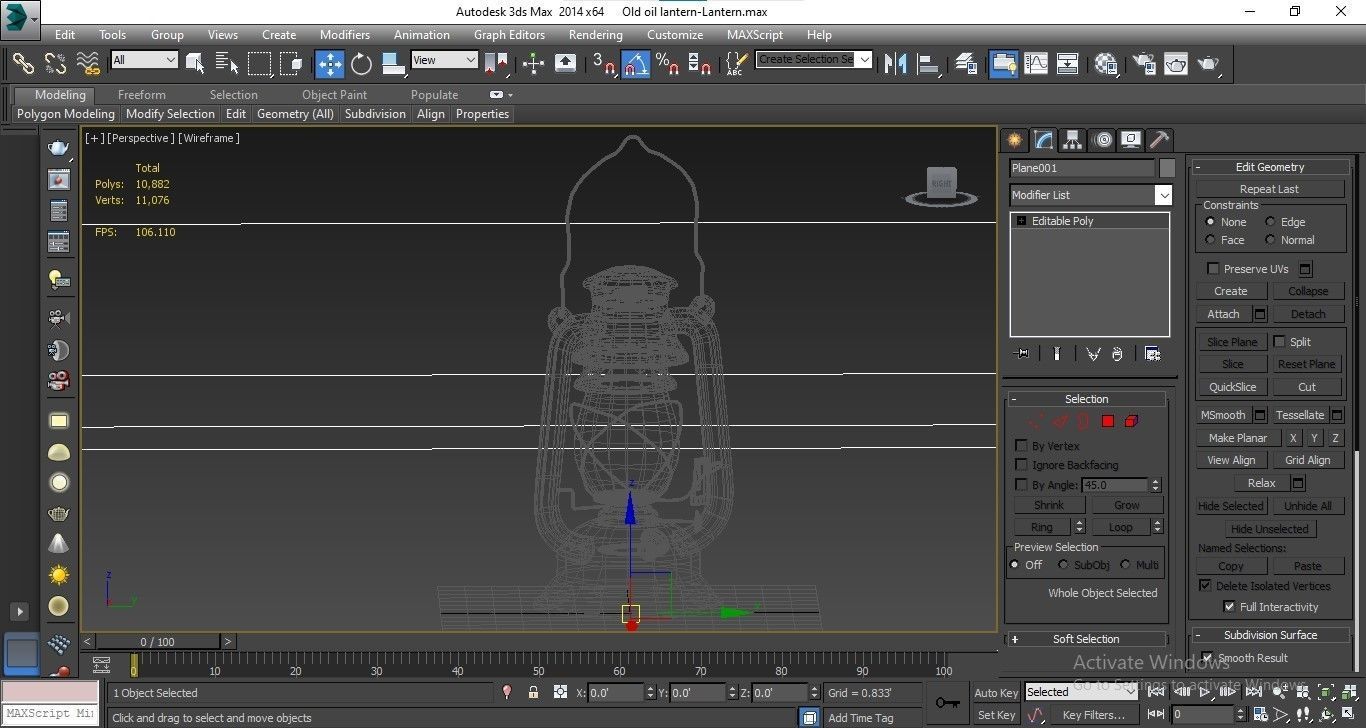Open the Select by Name dialog
1366x728 pixels.
227,63
